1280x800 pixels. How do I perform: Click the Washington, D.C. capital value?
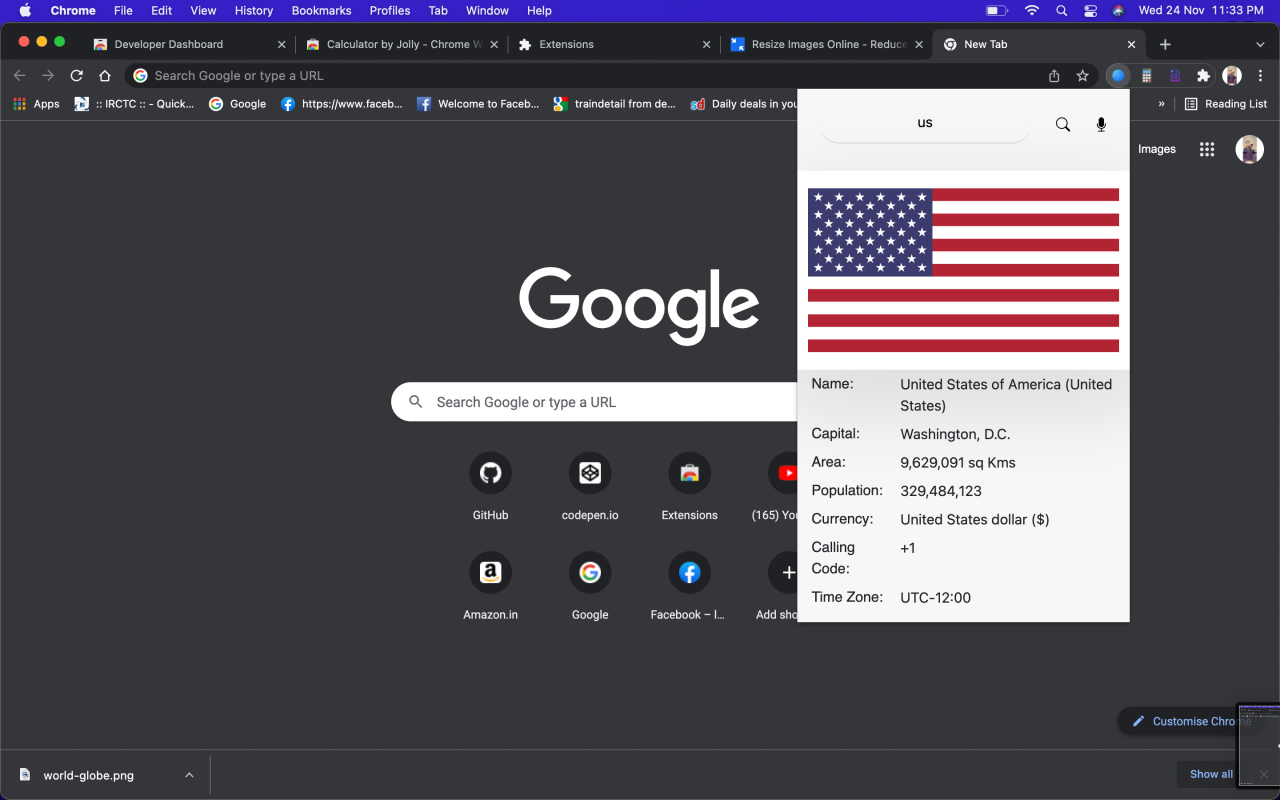point(955,434)
